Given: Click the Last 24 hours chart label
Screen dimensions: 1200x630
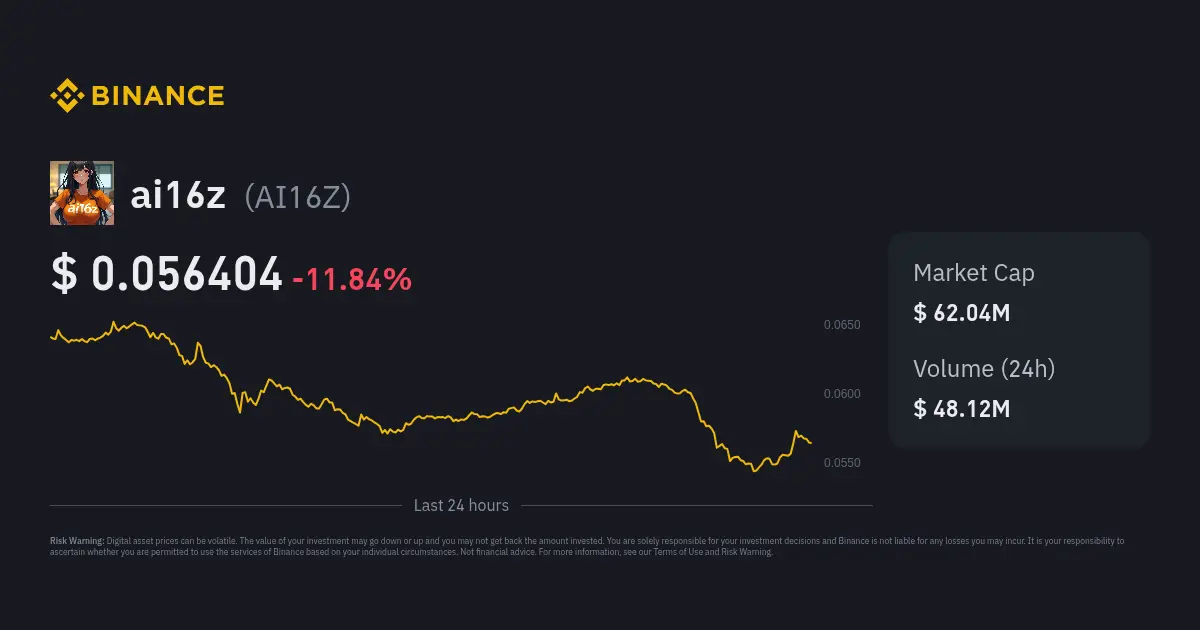Looking at the screenshot, I should pos(461,506).
